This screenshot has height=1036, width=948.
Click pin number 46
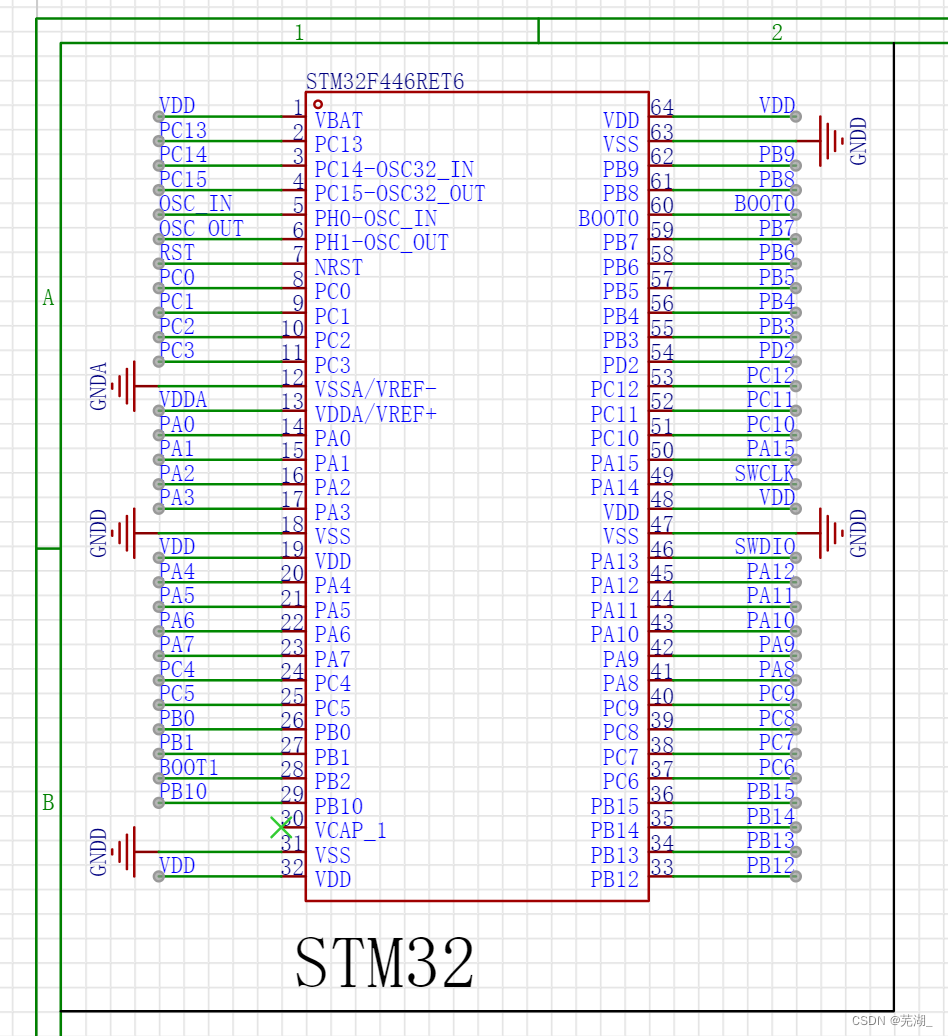click(x=662, y=548)
